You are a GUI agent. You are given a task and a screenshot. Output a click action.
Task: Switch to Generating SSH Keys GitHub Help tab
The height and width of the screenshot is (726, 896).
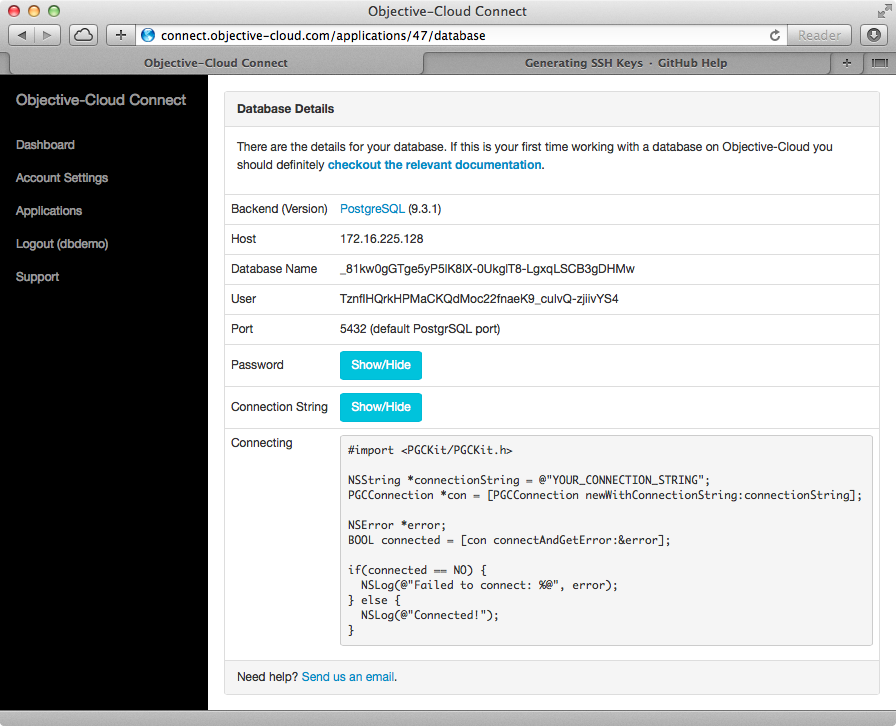[626, 63]
